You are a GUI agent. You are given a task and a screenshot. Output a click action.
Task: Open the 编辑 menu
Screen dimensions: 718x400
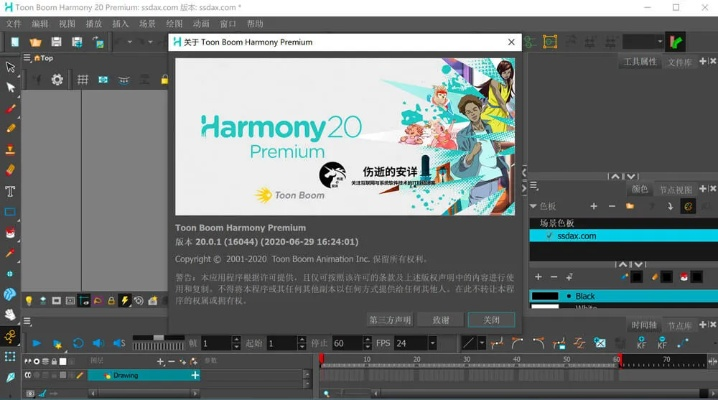(x=40, y=24)
